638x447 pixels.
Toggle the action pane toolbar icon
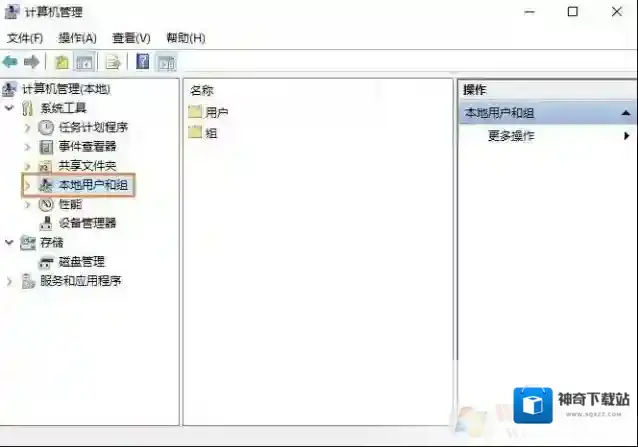[x=166, y=62]
